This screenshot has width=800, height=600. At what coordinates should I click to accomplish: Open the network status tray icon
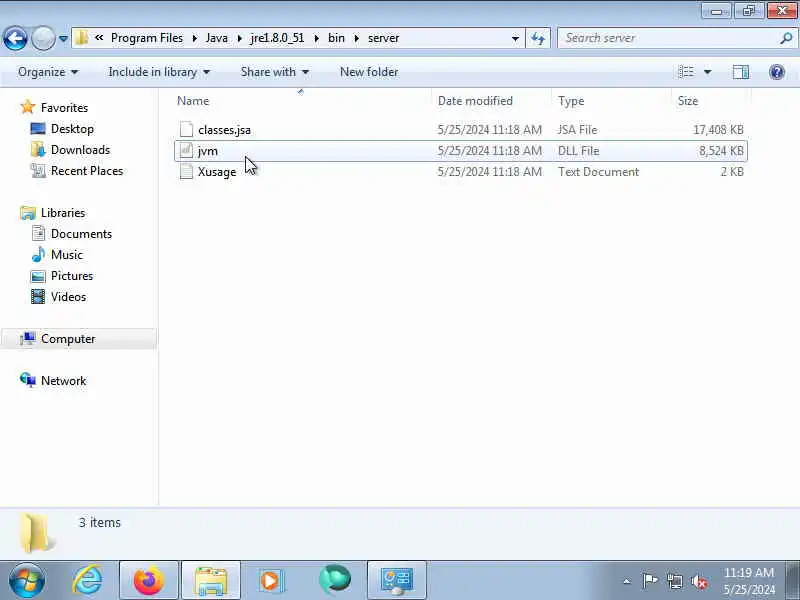pos(674,581)
